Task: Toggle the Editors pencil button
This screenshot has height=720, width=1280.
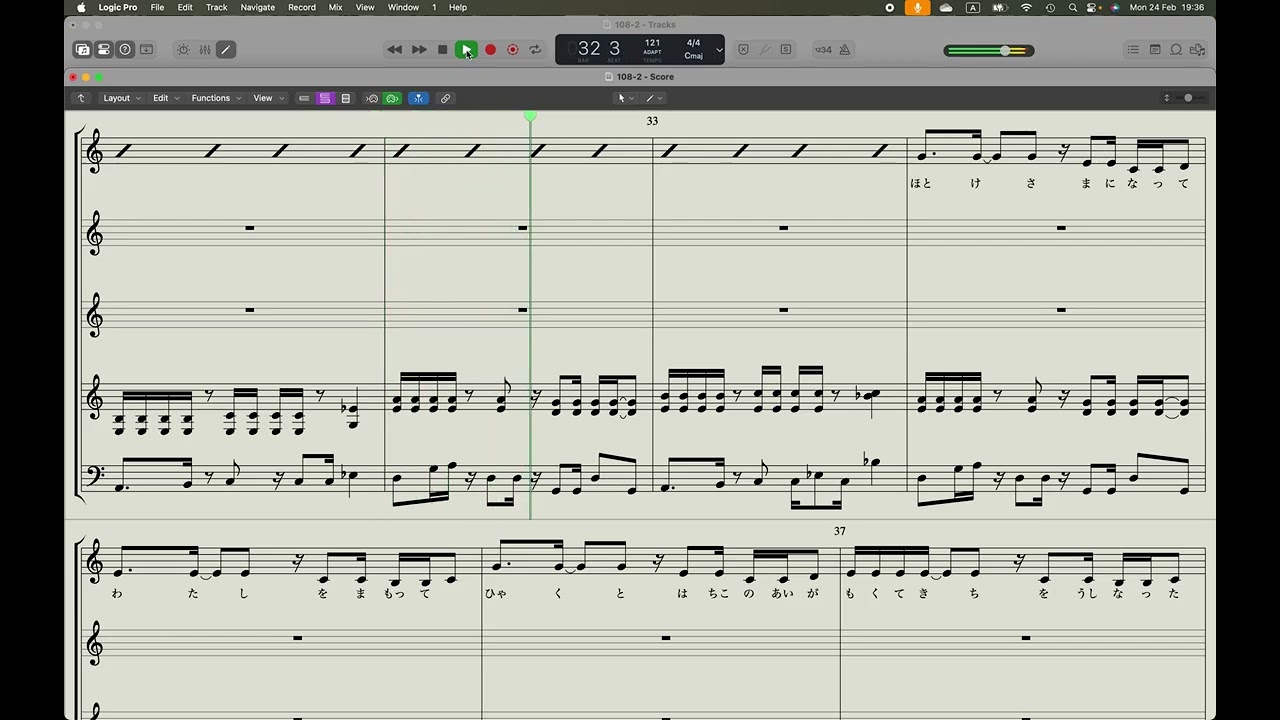Action: (226, 49)
